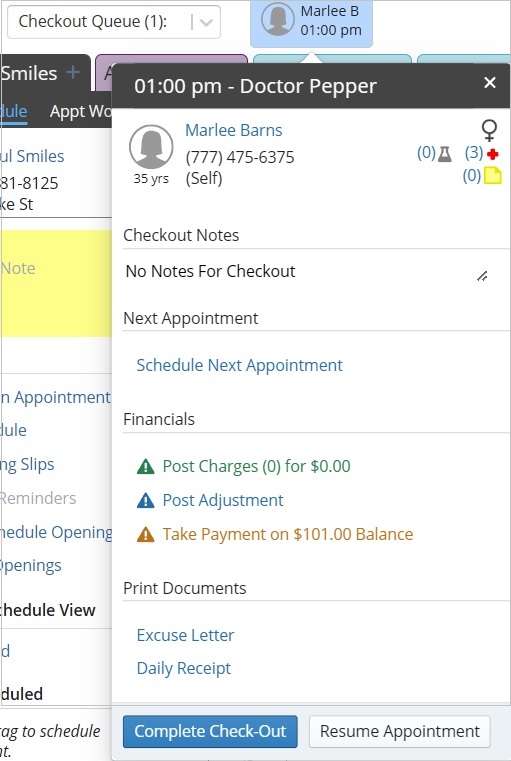Print the Daily Receipt
Screen dimensions: 511x761
pos(184,668)
